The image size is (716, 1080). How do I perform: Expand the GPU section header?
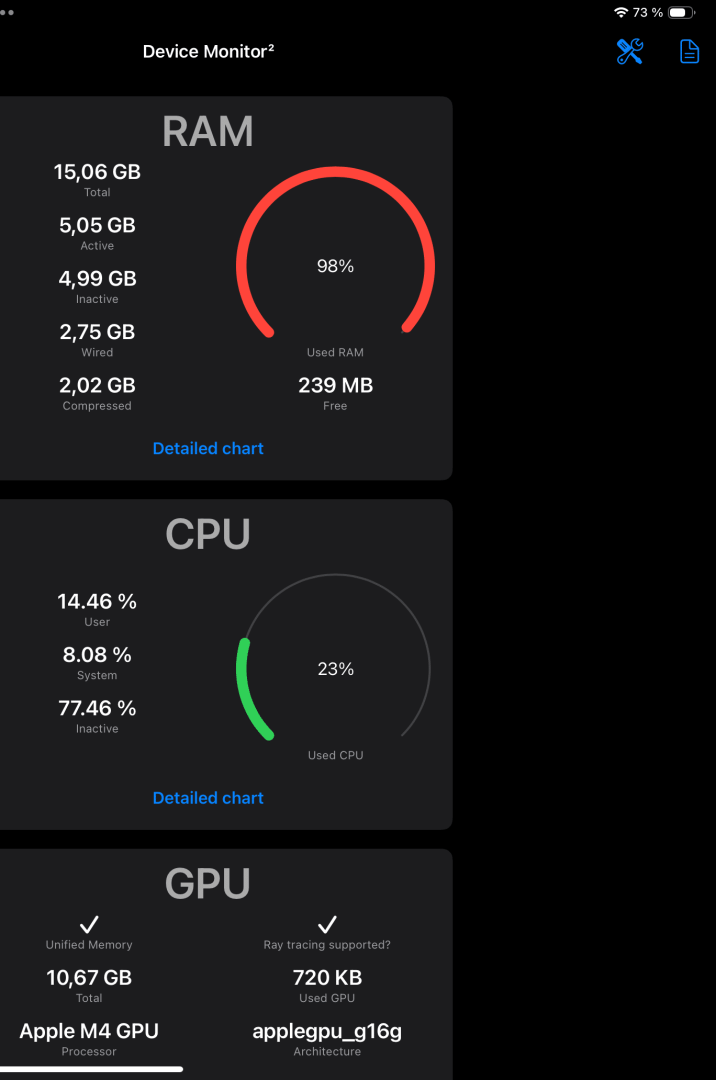[208, 882]
